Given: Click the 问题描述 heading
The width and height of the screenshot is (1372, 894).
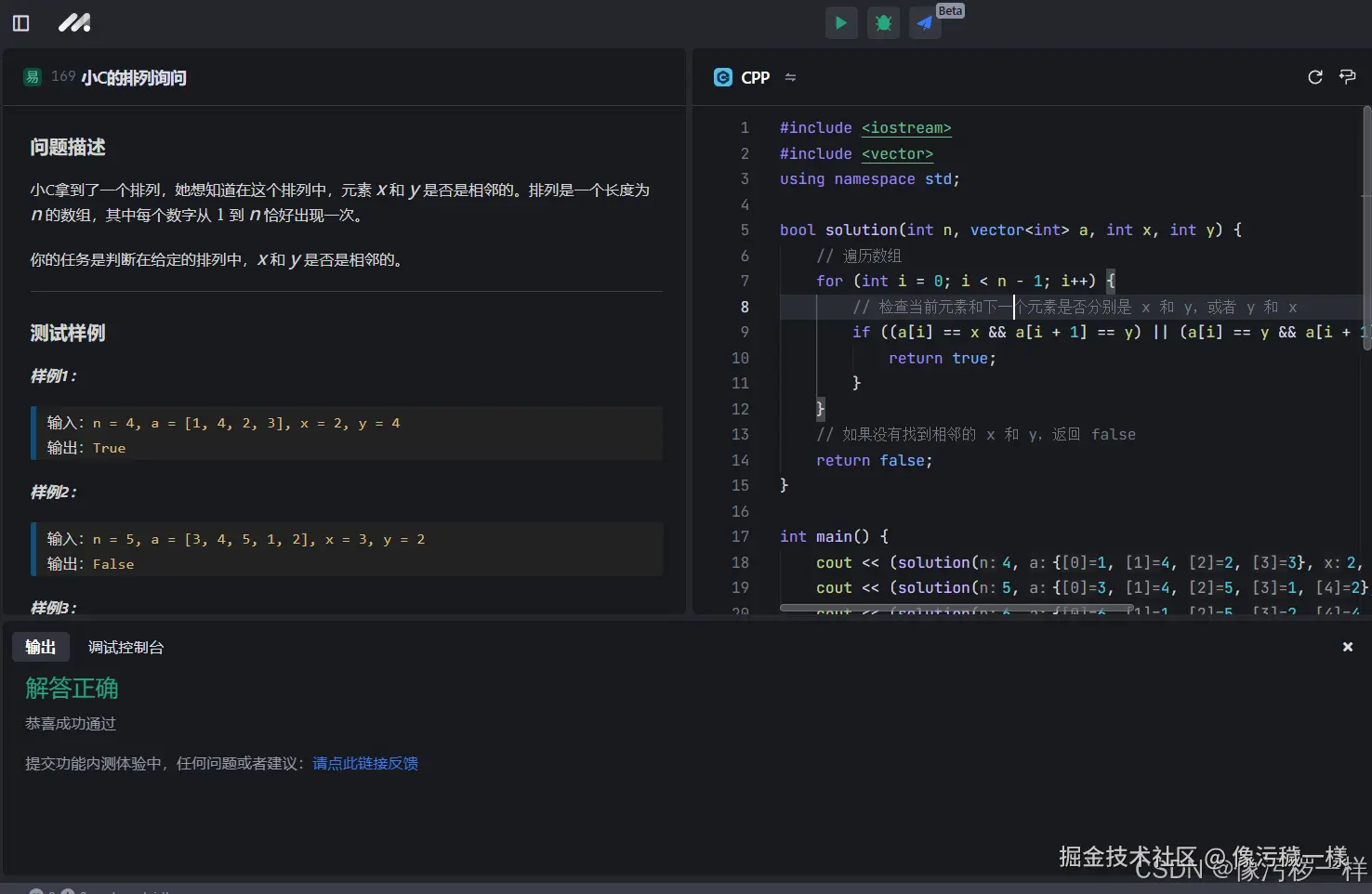Looking at the screenshot, I should click(67, 147).
